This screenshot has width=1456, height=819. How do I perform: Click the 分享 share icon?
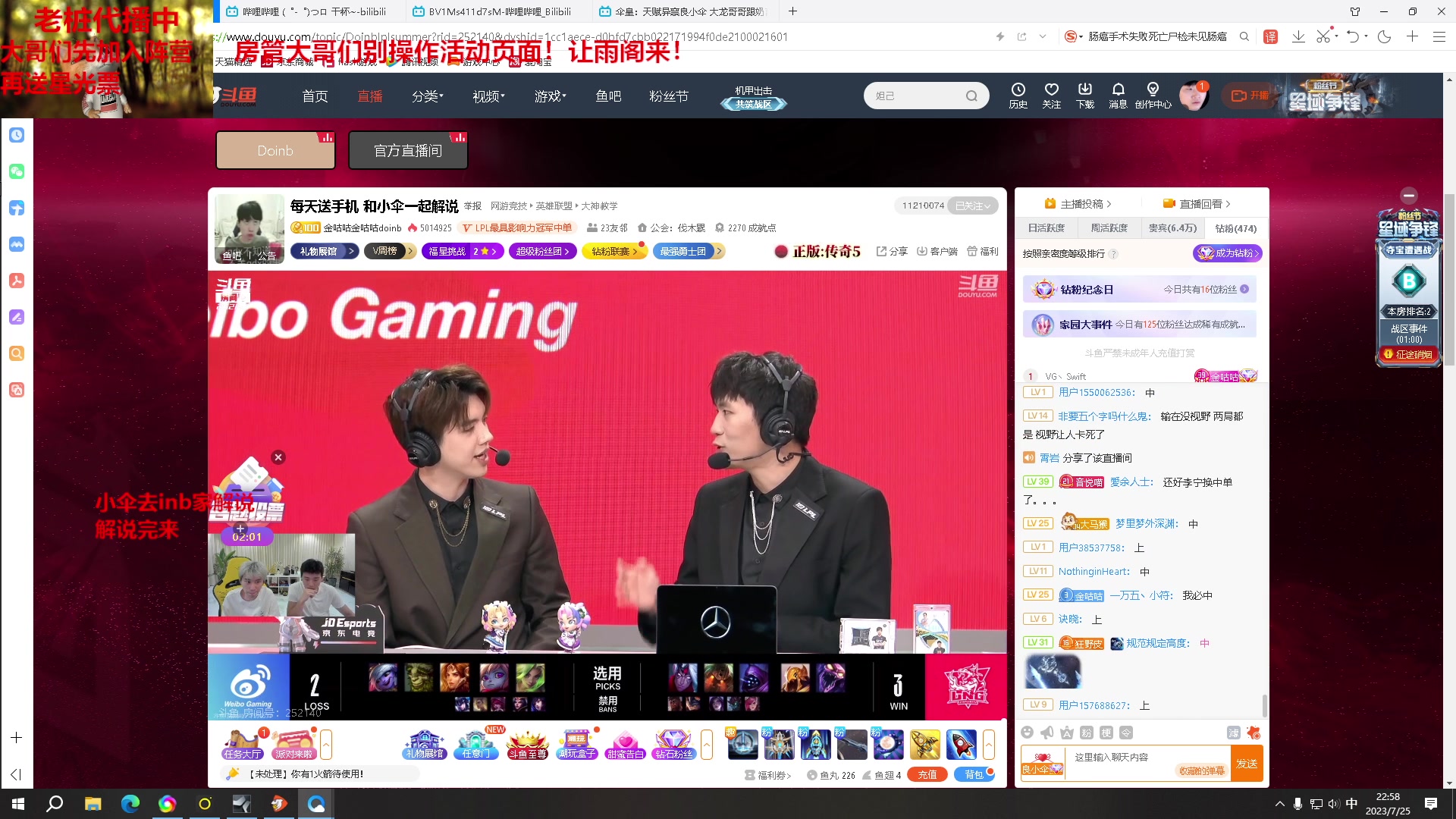[892, 251]
